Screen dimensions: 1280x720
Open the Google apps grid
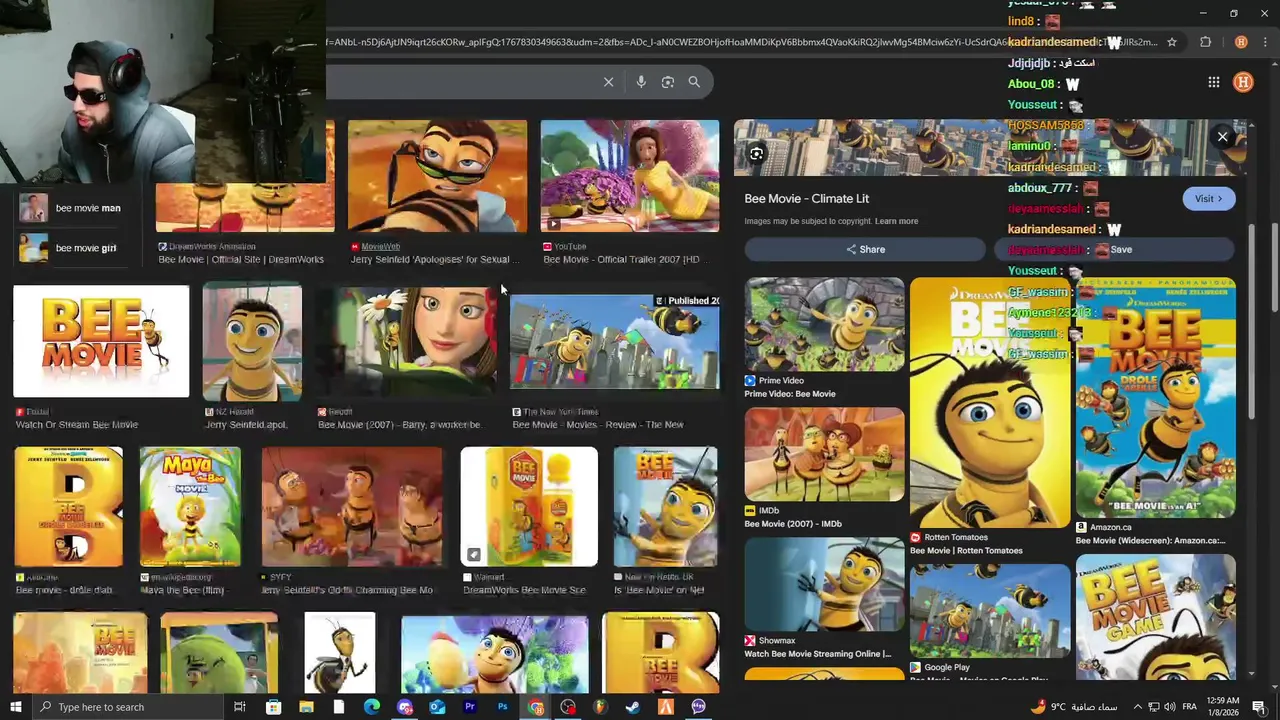(1213, 82)
